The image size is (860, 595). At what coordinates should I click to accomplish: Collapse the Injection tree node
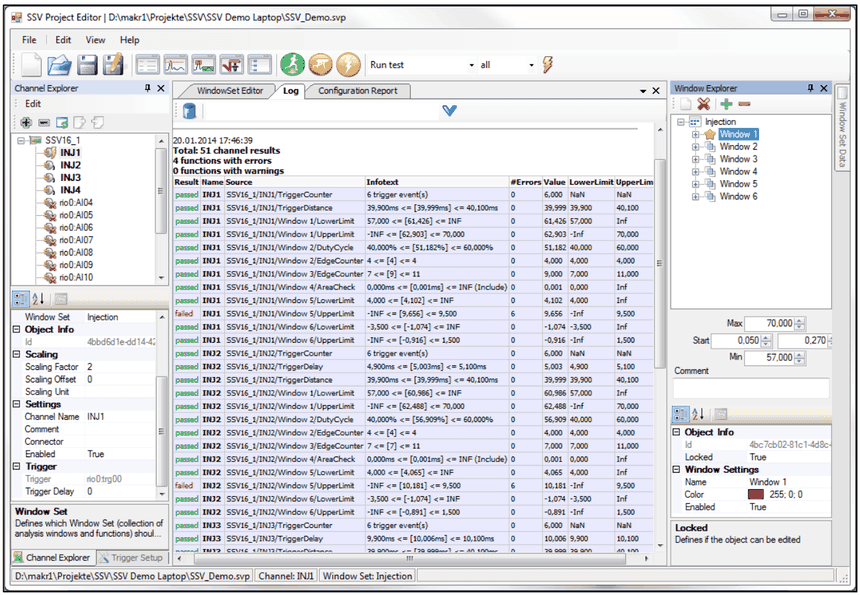pyautogui.click(x=681, y=122)
